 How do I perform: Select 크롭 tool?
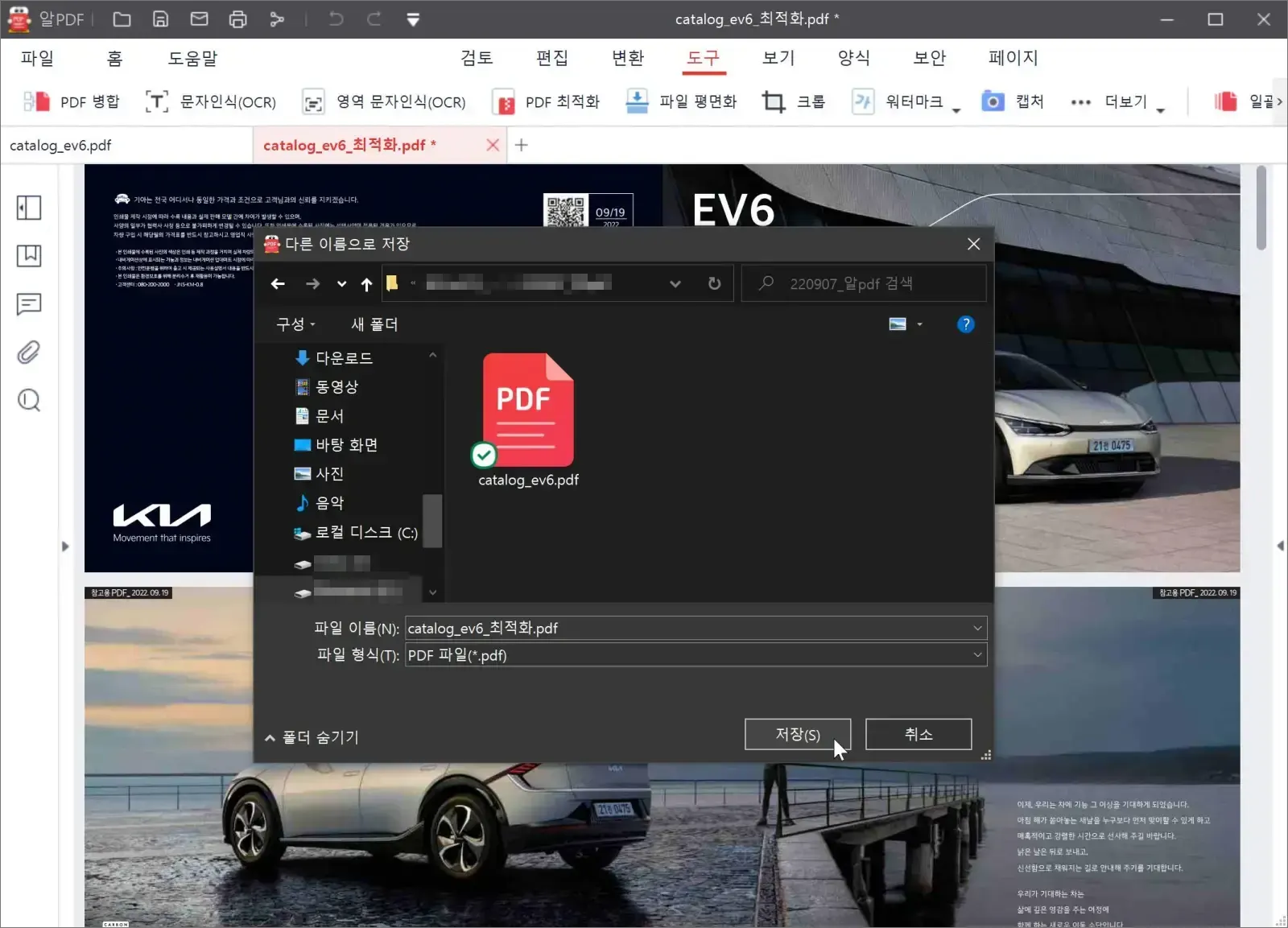click(794, 101)
